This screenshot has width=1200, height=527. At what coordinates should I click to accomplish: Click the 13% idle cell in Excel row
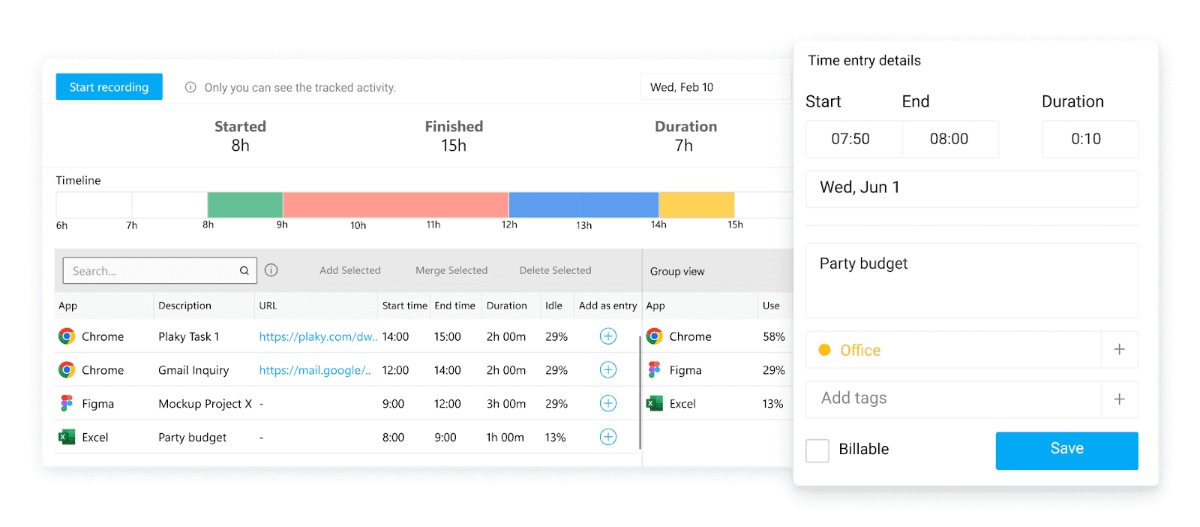click(x=556, y=437)
